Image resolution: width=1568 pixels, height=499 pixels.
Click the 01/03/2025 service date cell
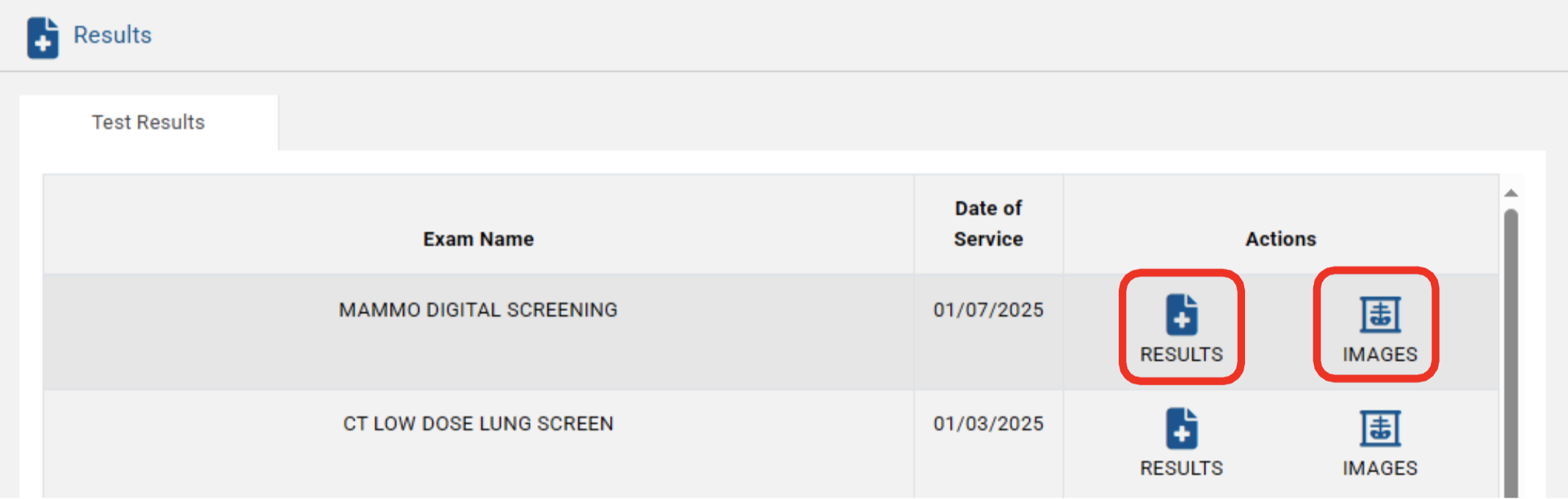coord(988,423)
